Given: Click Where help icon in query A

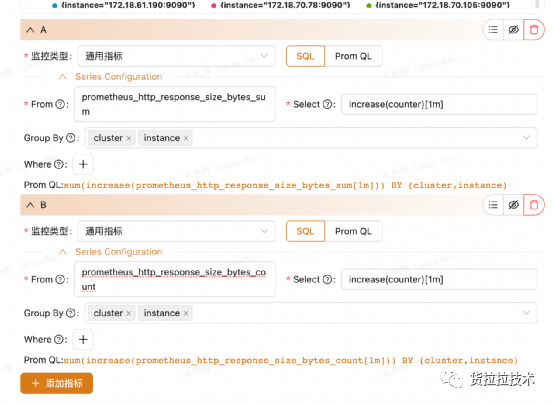Looking at the screenshot, I should [59, 164].
